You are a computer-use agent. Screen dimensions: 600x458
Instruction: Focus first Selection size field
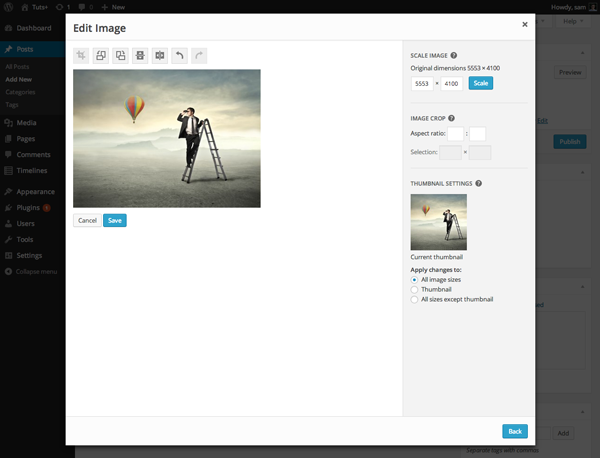tap(450, 152)
